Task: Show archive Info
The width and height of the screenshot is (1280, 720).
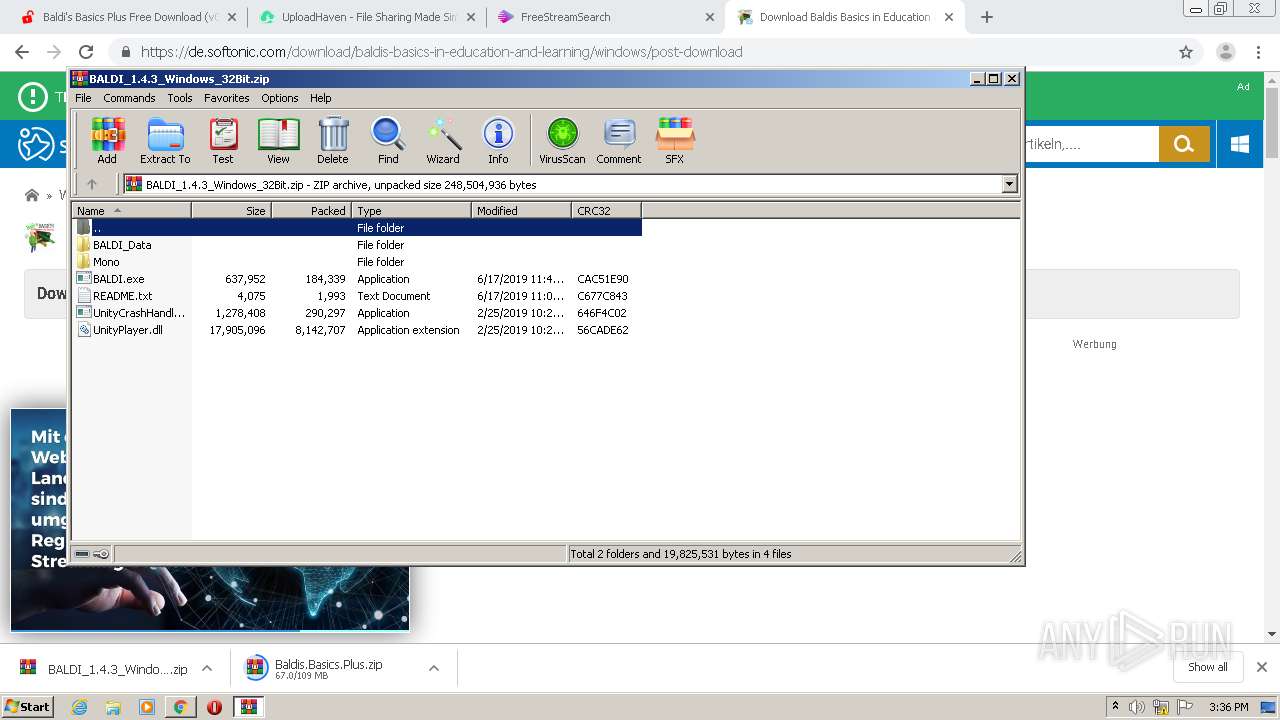Action: (498, 140)
